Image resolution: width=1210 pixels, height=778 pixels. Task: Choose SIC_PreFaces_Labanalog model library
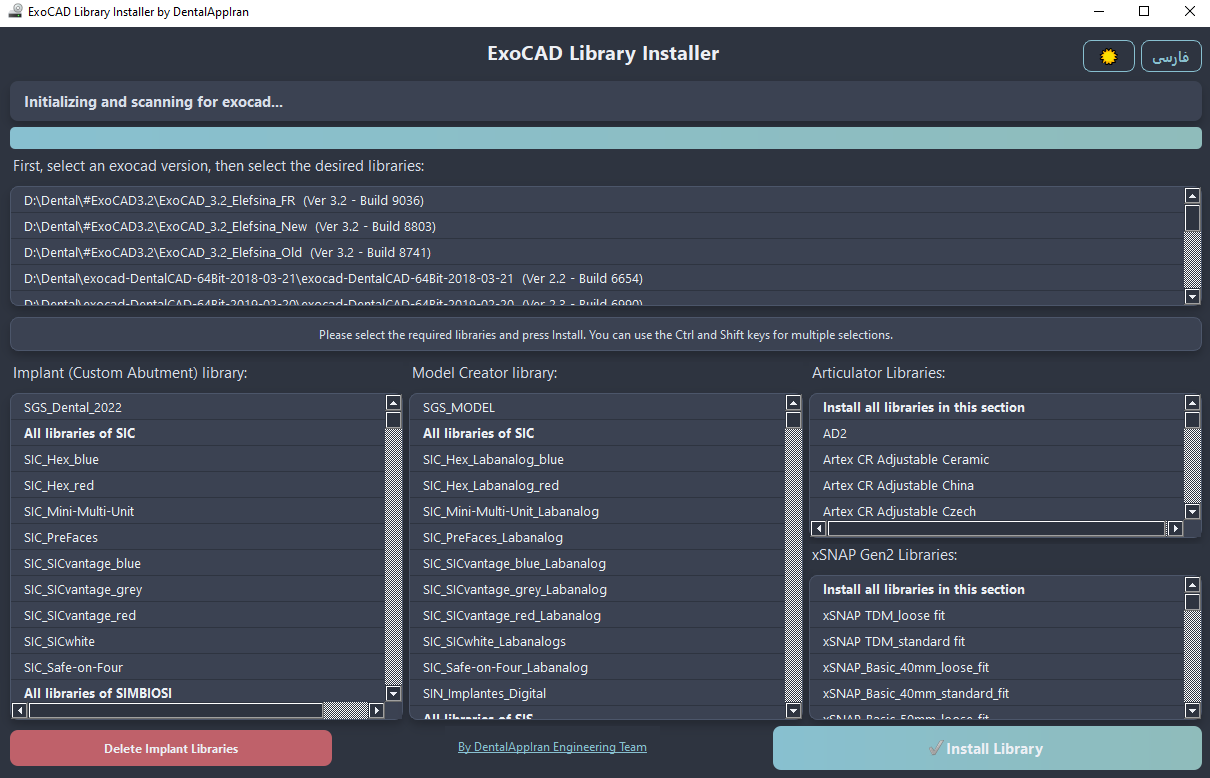493,537
